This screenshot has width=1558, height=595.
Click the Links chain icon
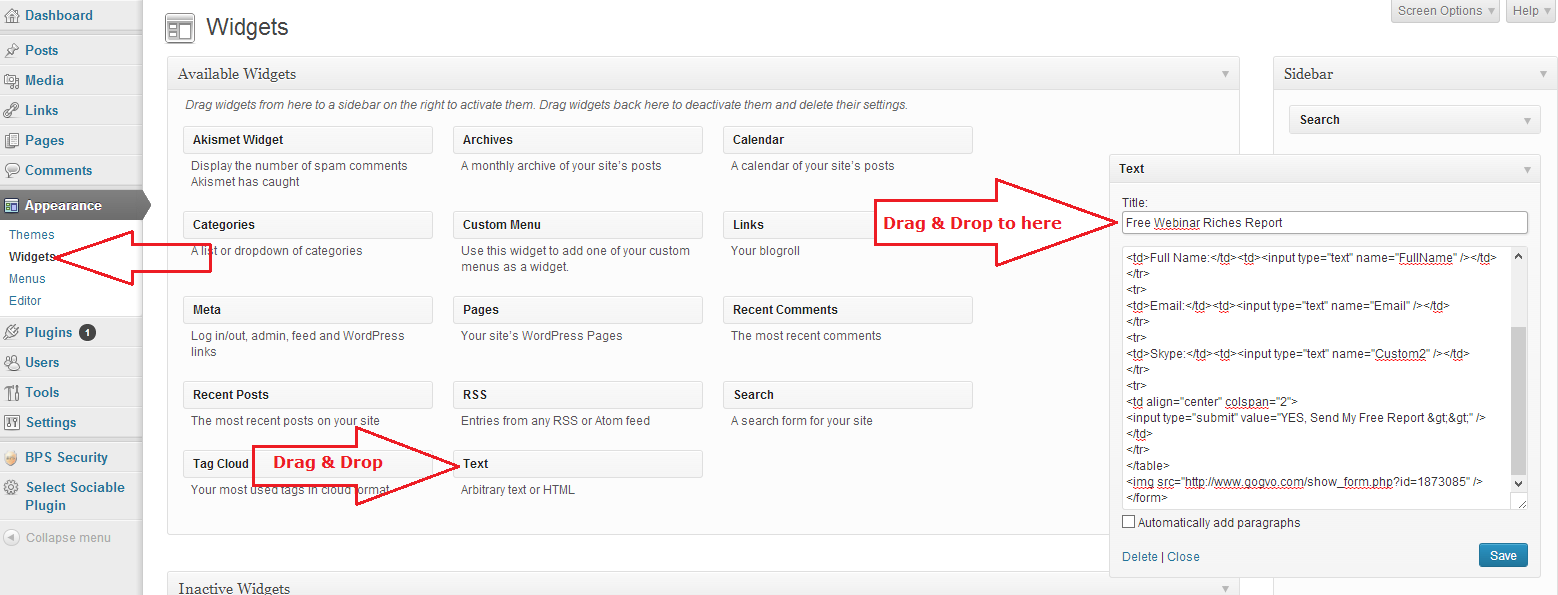click(x=12, y=111)
